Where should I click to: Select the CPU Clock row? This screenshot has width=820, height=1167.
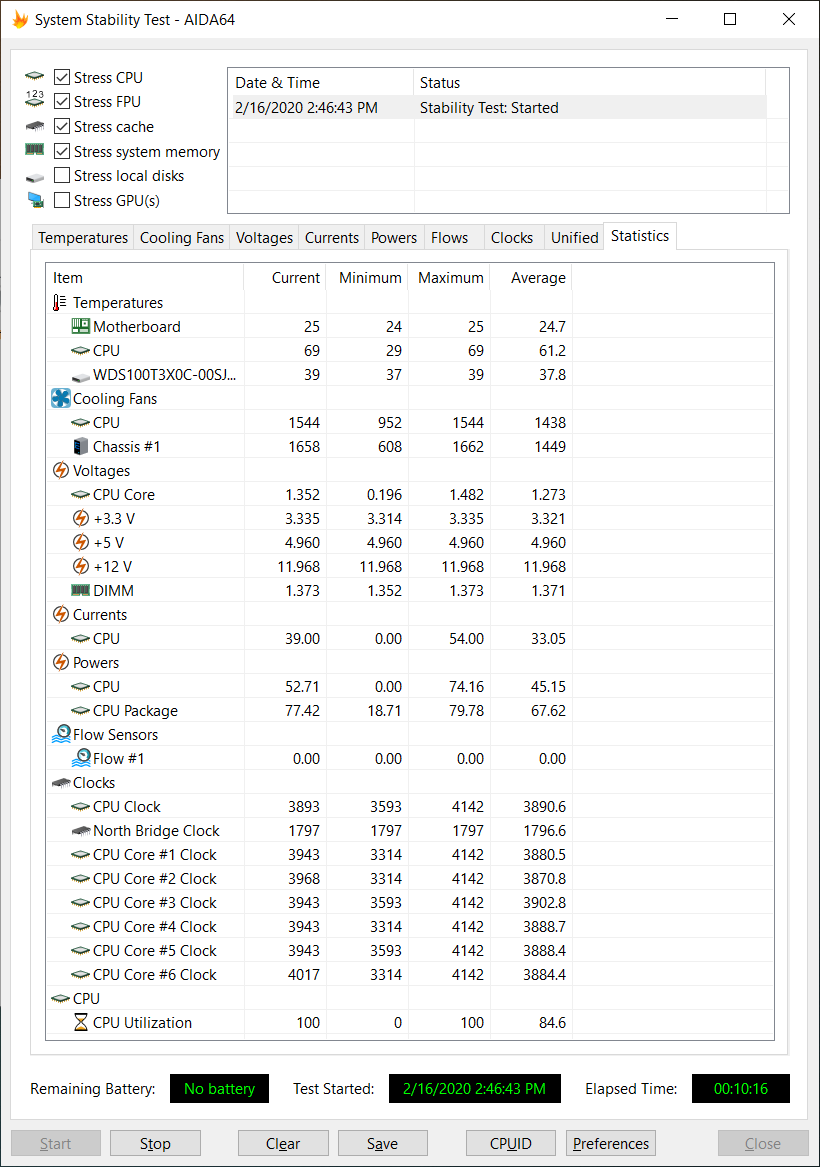309,807
